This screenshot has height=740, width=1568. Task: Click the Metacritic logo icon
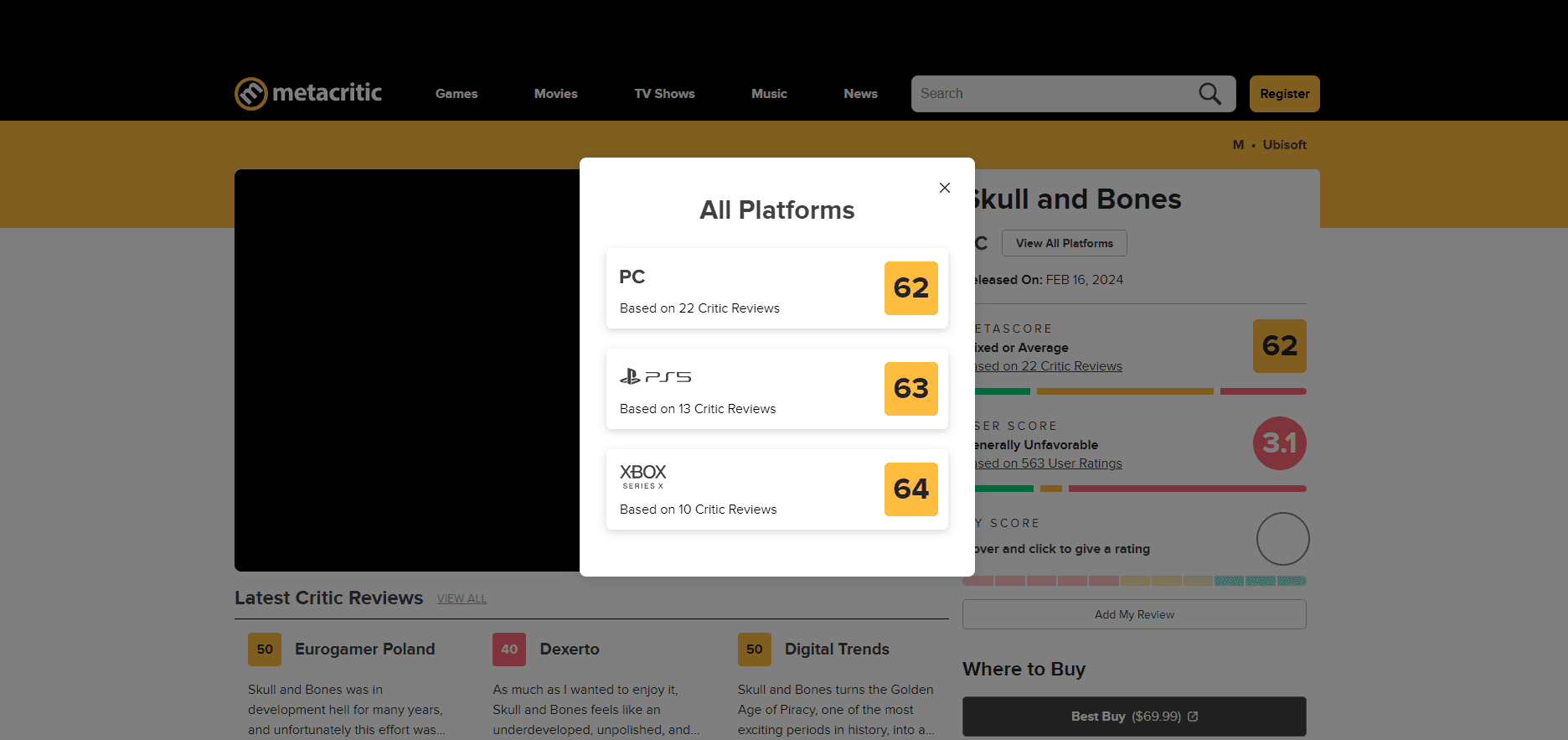pos(250,94)
